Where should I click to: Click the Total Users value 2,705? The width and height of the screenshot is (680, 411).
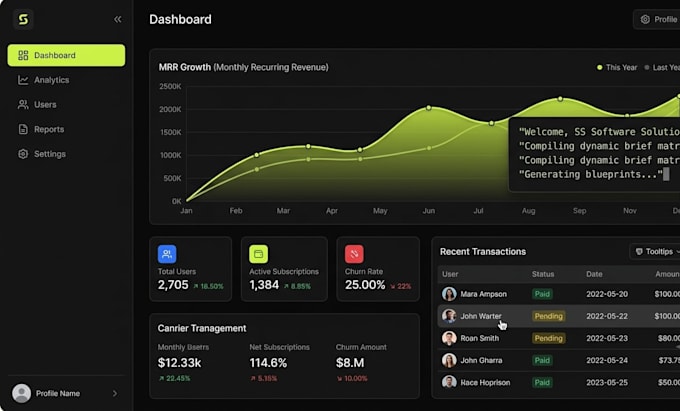tap(173, 285)
